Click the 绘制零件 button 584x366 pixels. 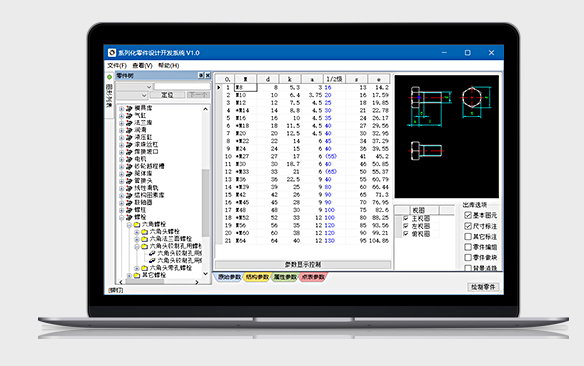coord(483,287)
